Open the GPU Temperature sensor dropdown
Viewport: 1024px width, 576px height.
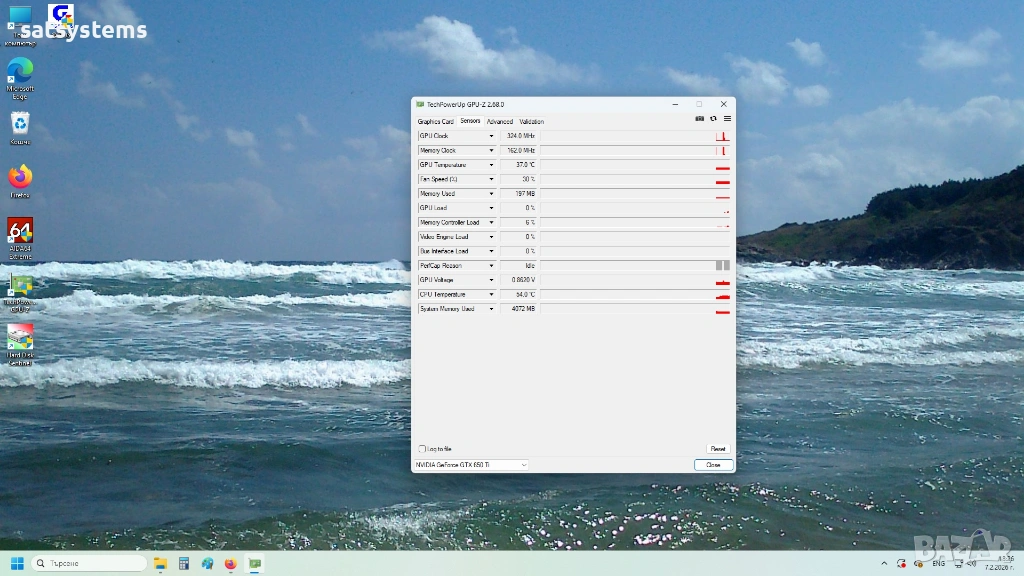(x=491, y=165)
